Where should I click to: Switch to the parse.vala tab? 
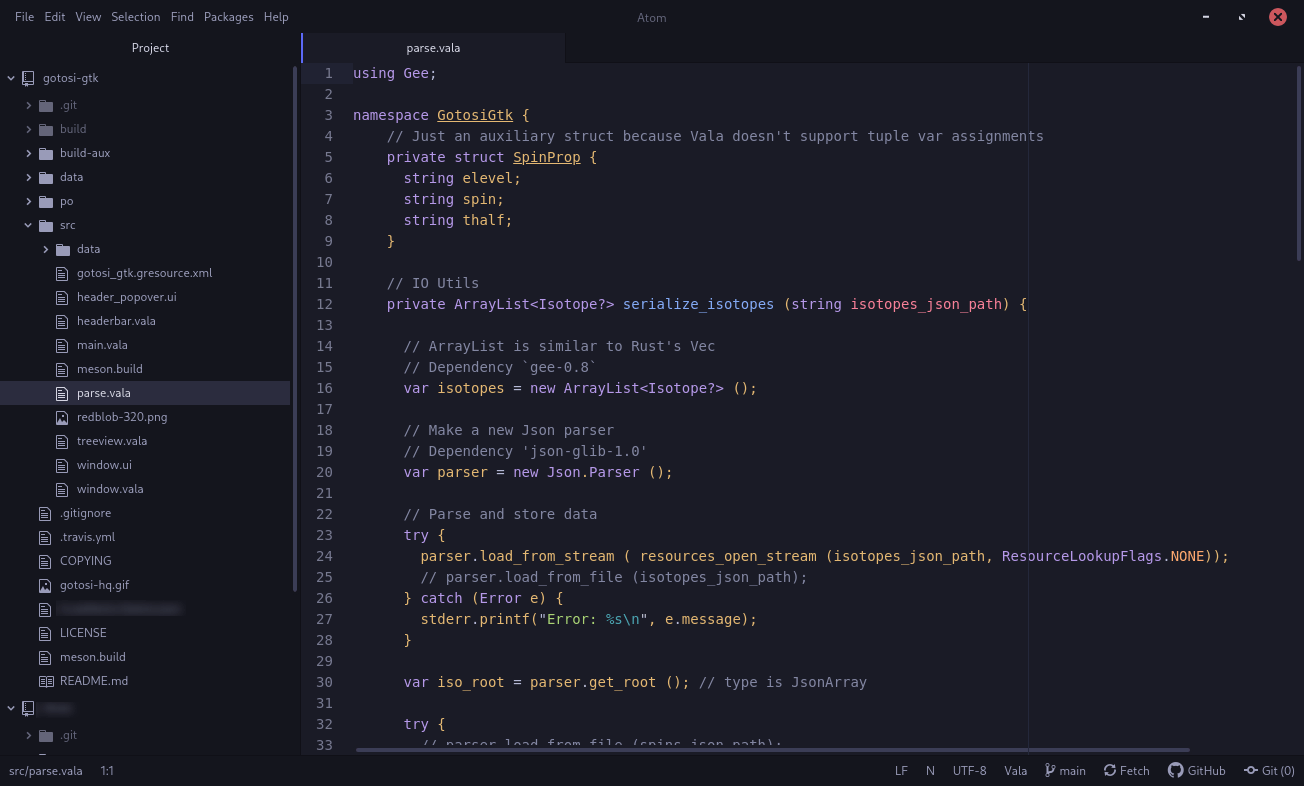tap(433, 48)
